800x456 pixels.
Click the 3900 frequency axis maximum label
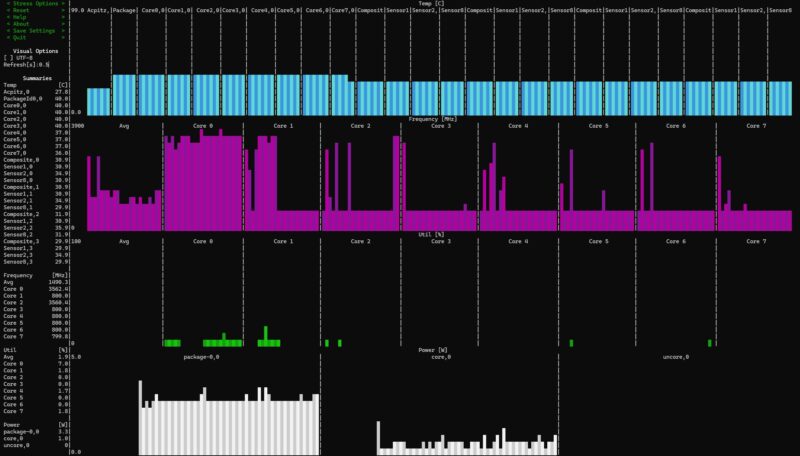pyautogui.click(x=78, y=125)
